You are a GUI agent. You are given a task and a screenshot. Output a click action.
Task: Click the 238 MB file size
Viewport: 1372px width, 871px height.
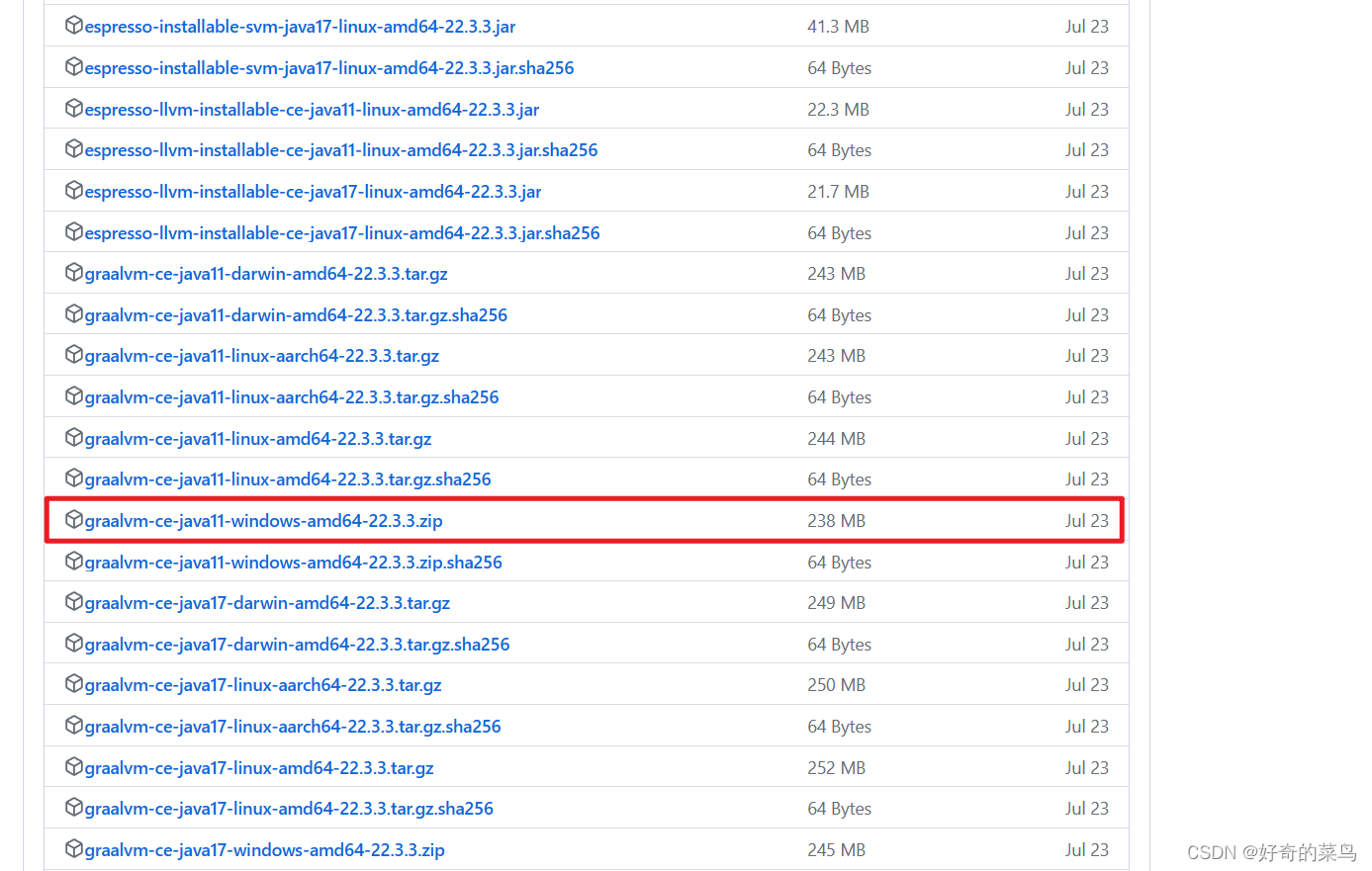(836, 521)
